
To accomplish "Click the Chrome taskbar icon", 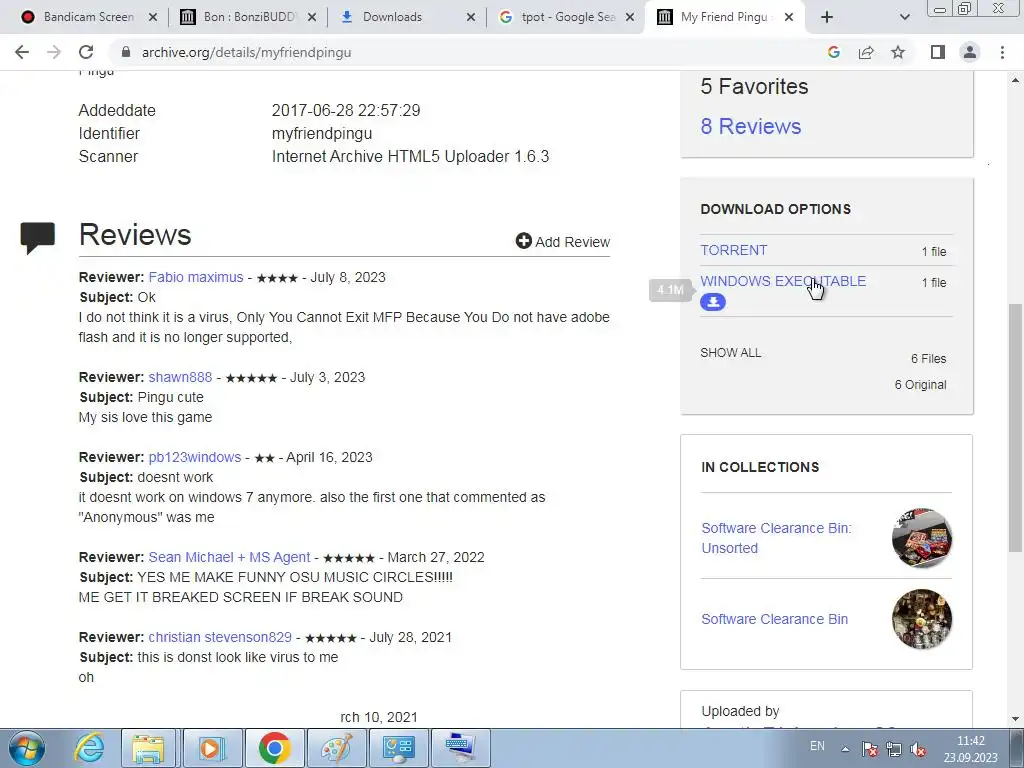I will [274, 748].
